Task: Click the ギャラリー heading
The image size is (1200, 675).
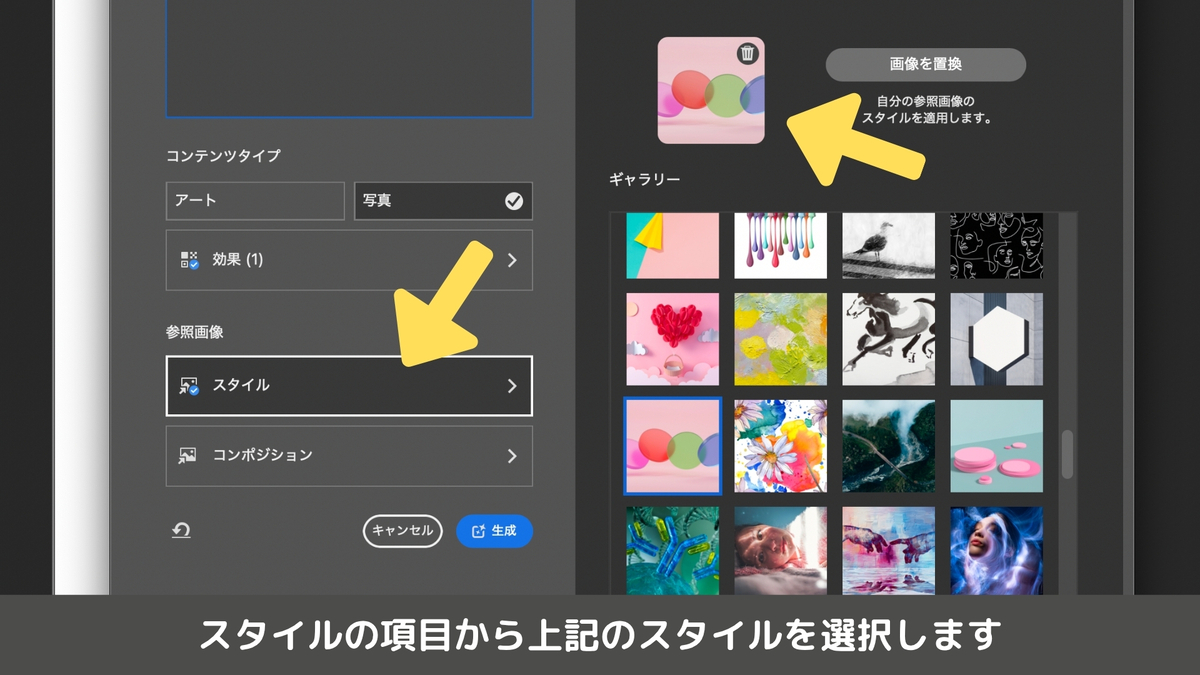Action: 645,180
